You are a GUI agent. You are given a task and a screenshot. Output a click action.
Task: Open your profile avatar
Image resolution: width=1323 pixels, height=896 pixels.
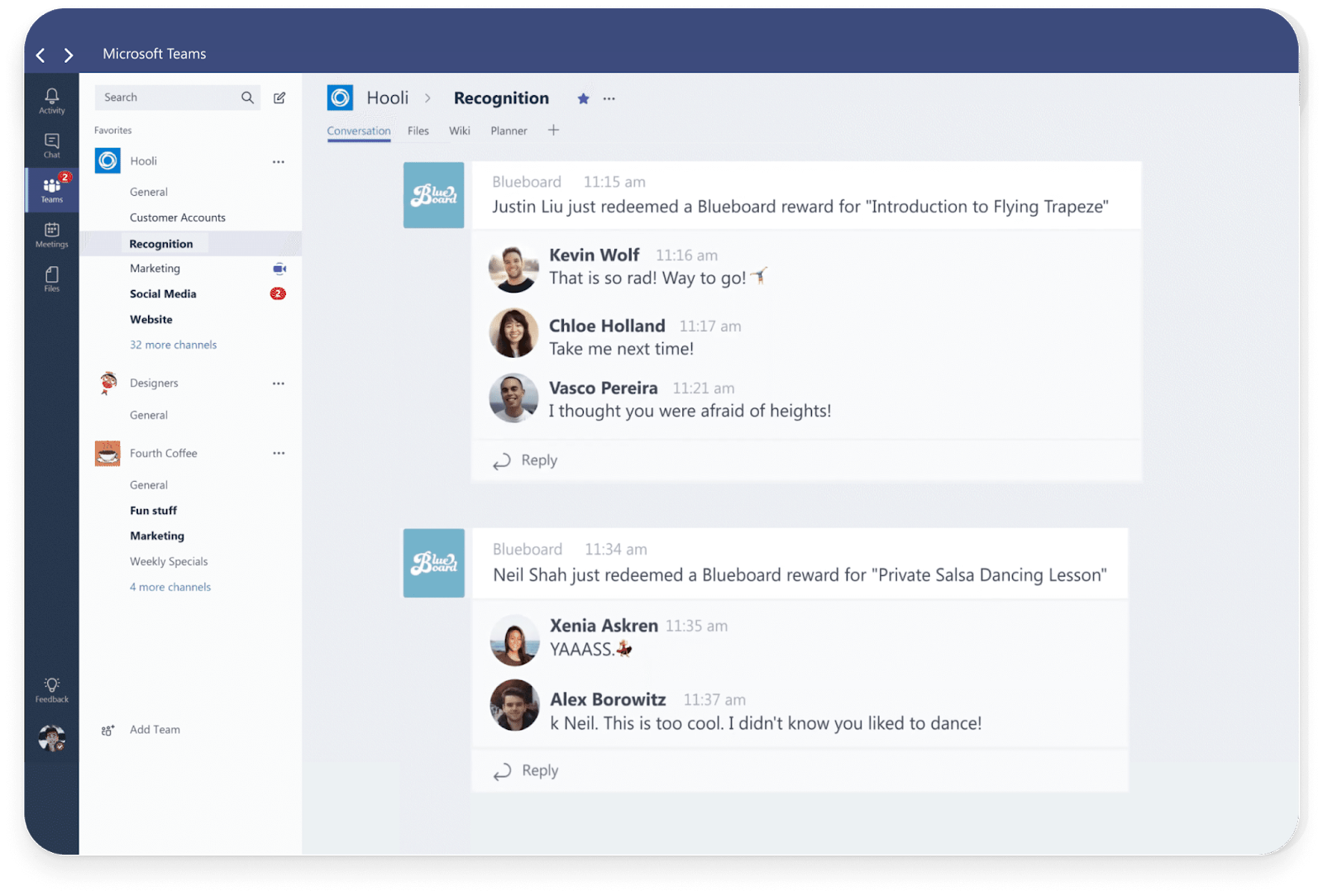point(52,737)
